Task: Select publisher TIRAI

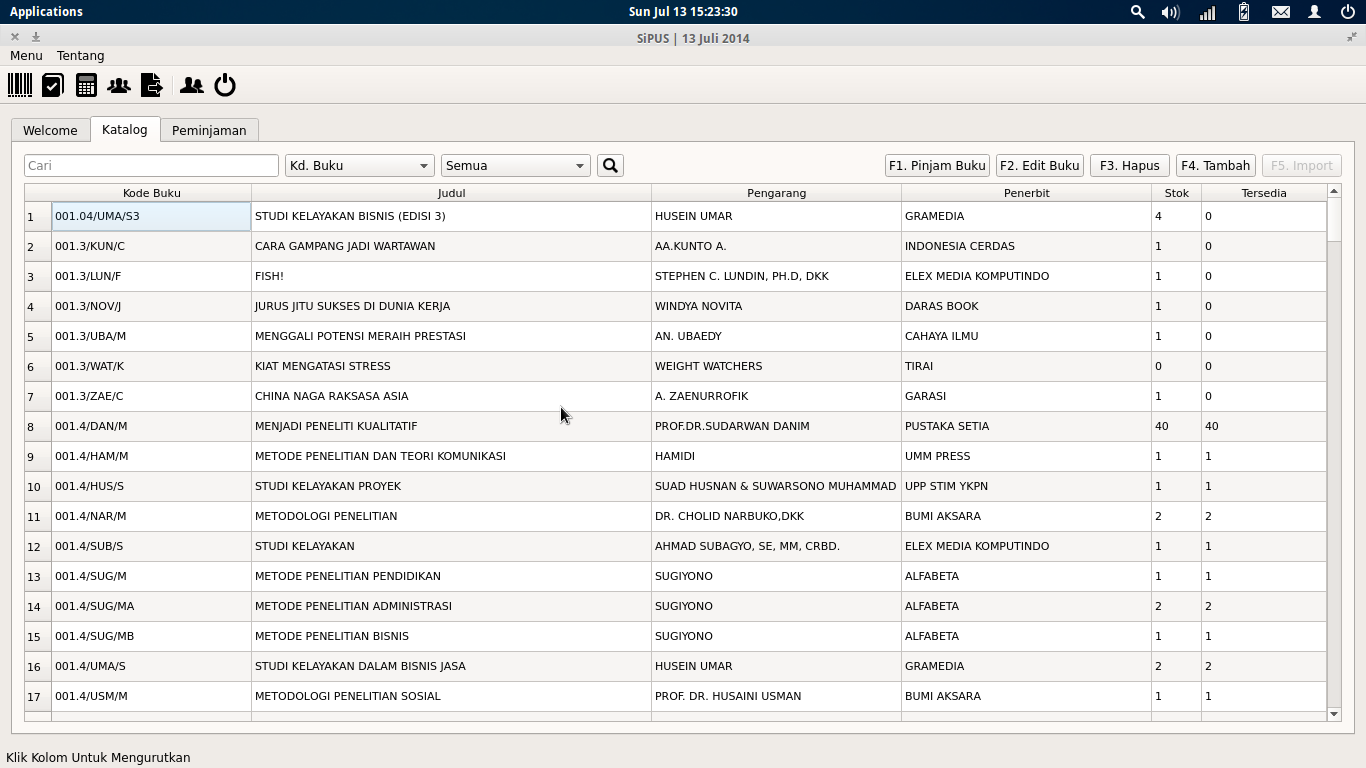Action: pos(1027,366)
